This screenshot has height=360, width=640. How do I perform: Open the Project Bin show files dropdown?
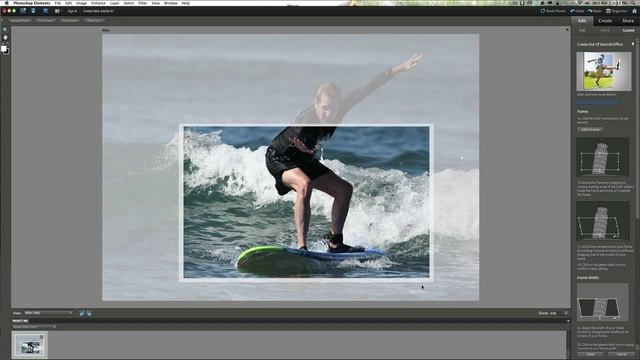pos(34,327)
